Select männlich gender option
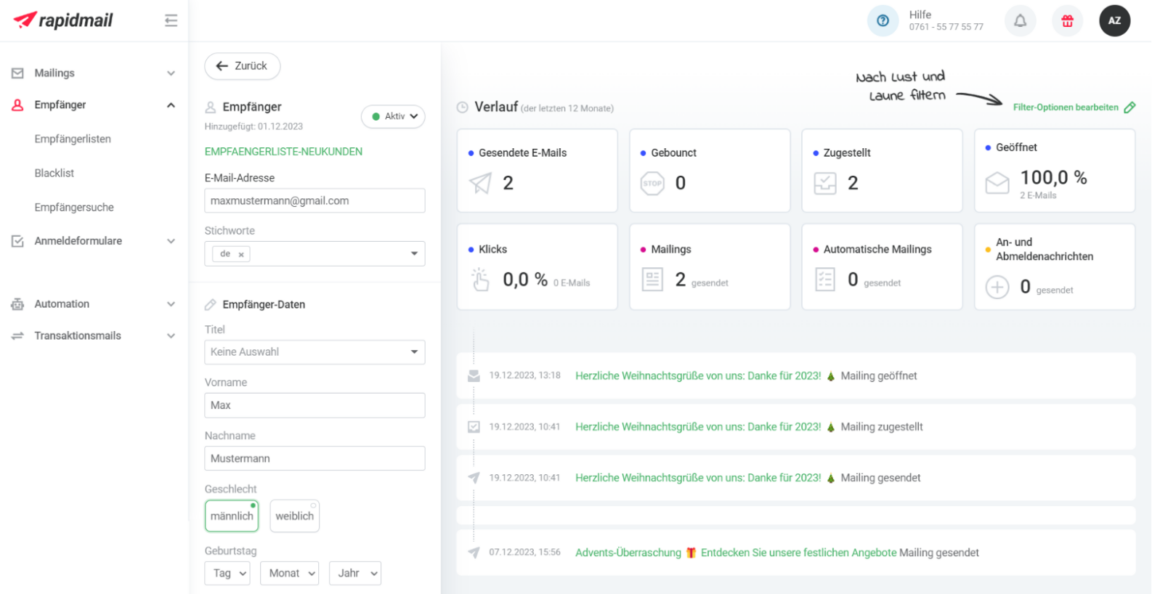1152x594 pixels. coord(231,516)
